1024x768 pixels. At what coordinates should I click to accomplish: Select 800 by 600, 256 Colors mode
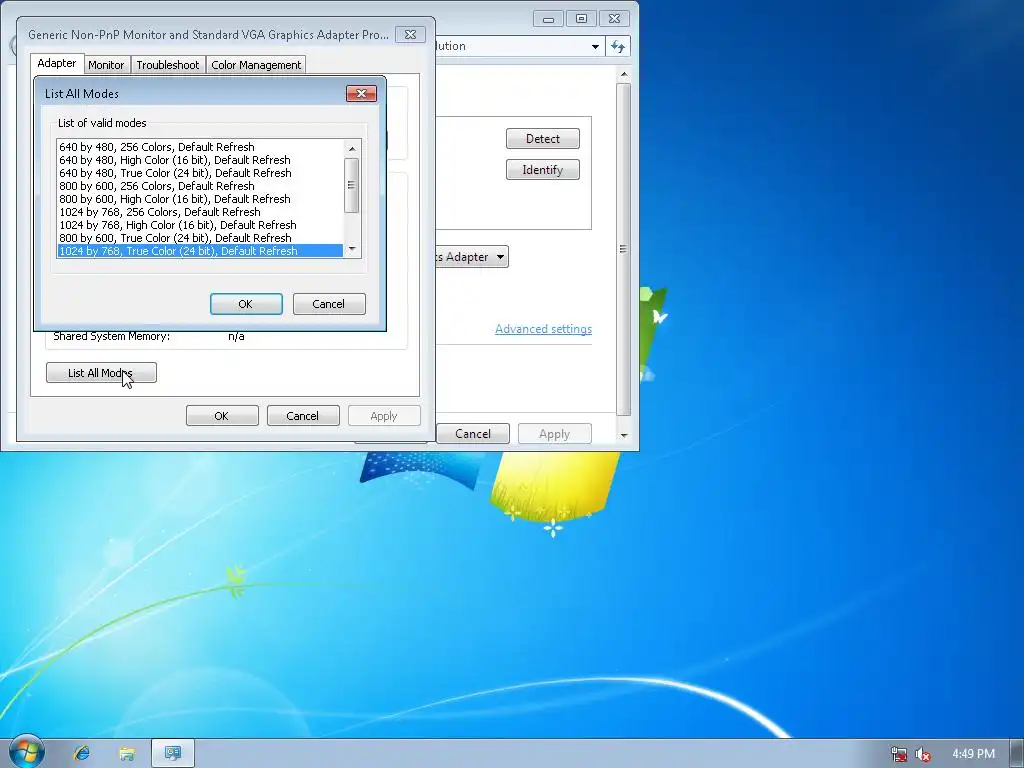(x=200, y=186)
